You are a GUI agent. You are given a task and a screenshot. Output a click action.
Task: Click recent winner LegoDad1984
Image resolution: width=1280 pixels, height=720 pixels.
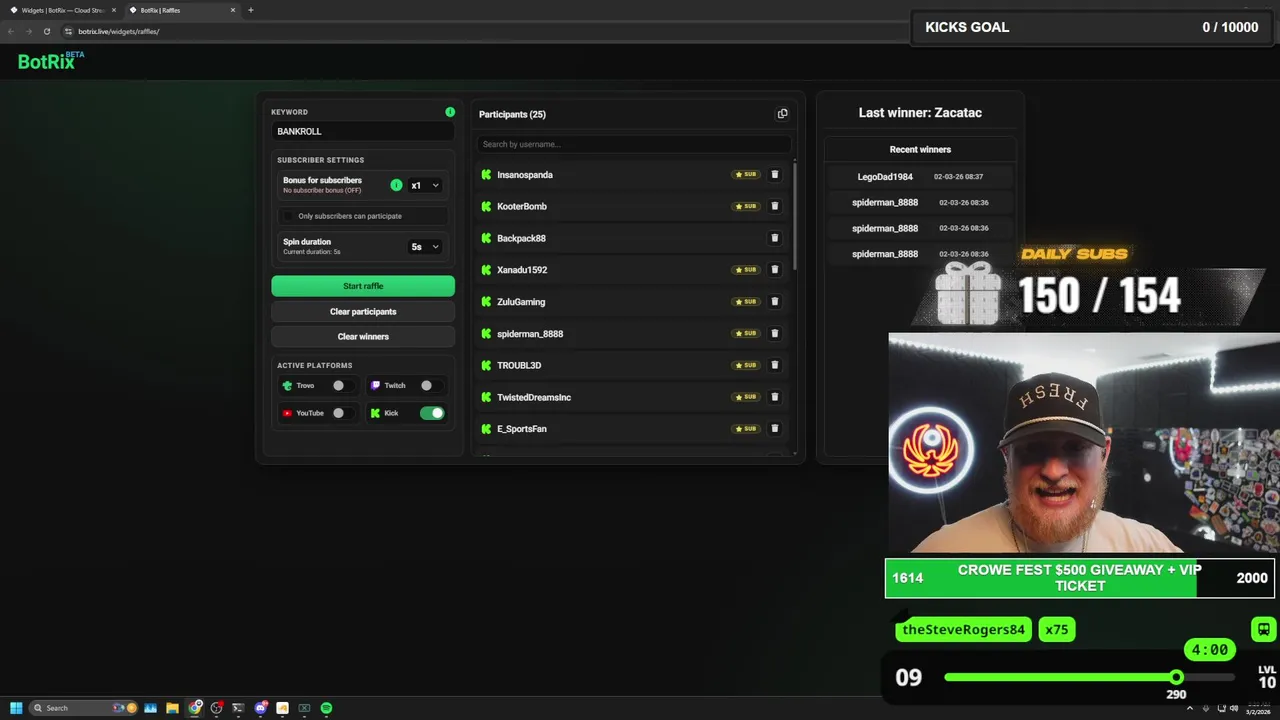coord(885,176)
